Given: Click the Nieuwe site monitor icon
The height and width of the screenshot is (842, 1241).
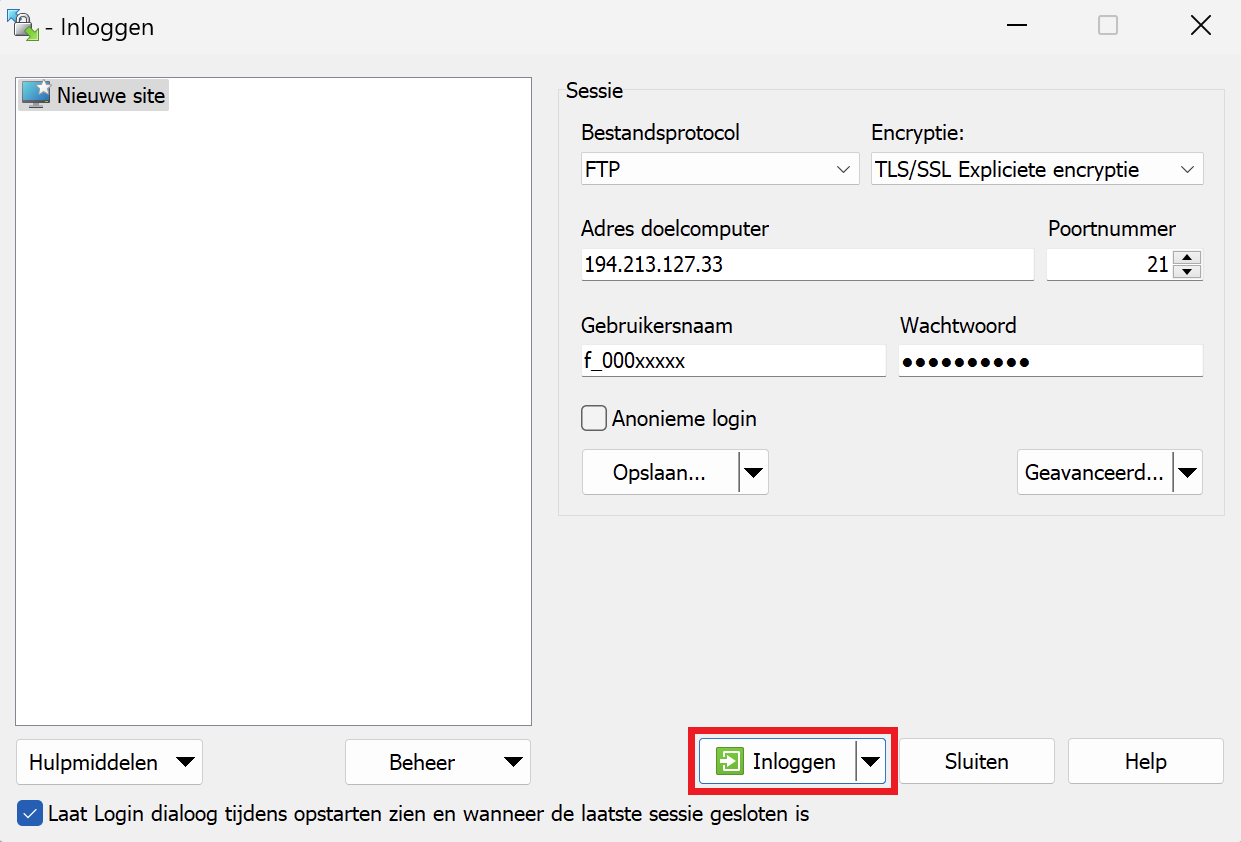Looking at the screenshot, I should point(35,94).
